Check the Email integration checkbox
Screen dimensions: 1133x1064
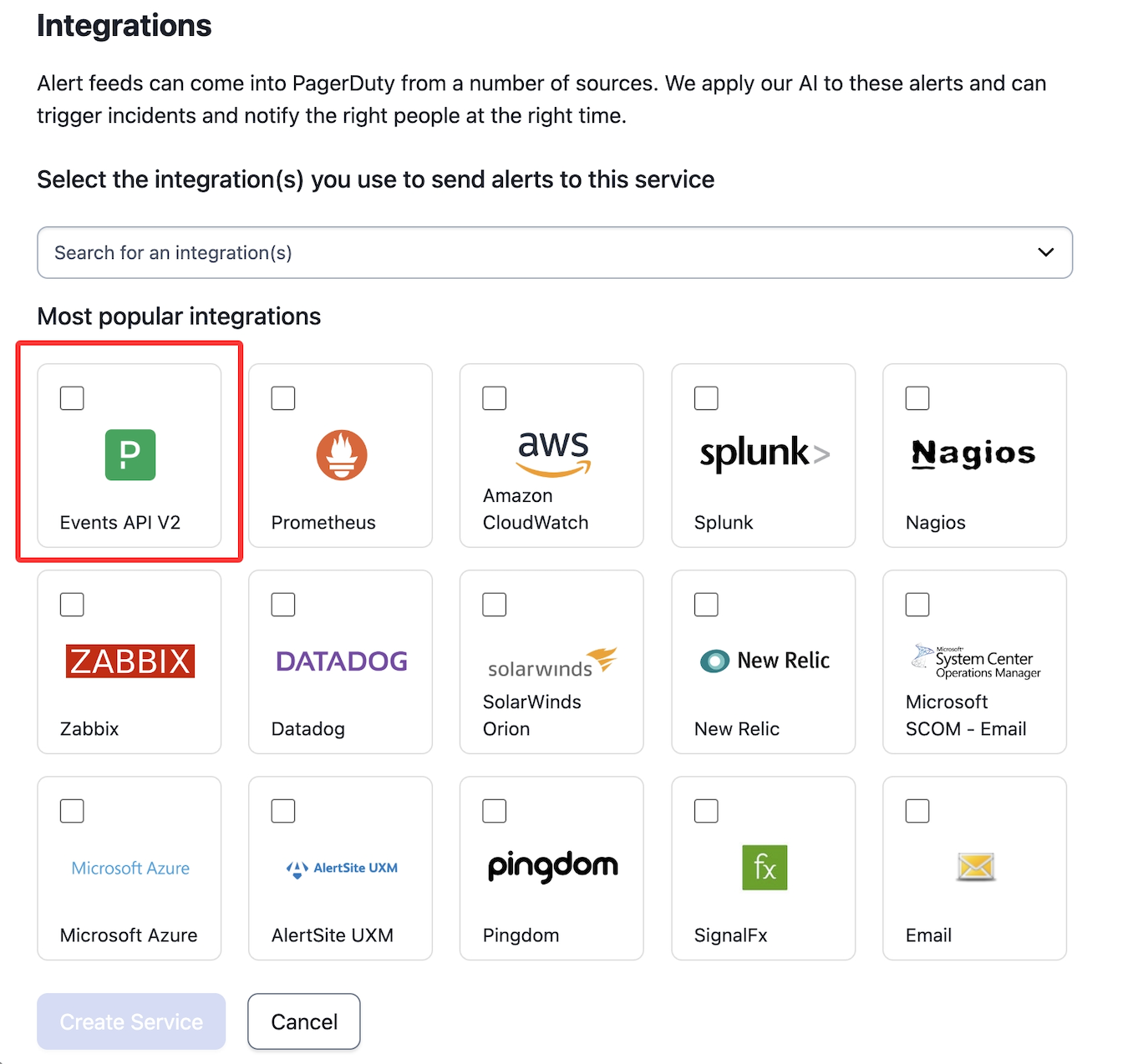click(917, 811)
